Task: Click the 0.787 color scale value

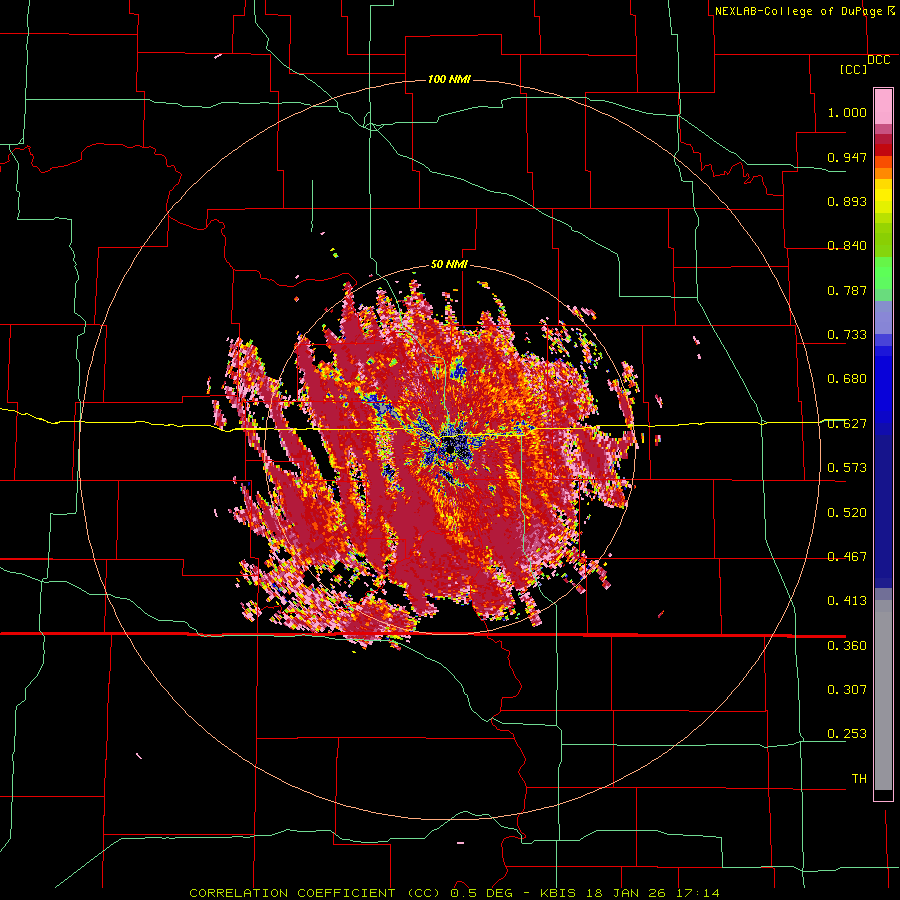Action: 847,290
